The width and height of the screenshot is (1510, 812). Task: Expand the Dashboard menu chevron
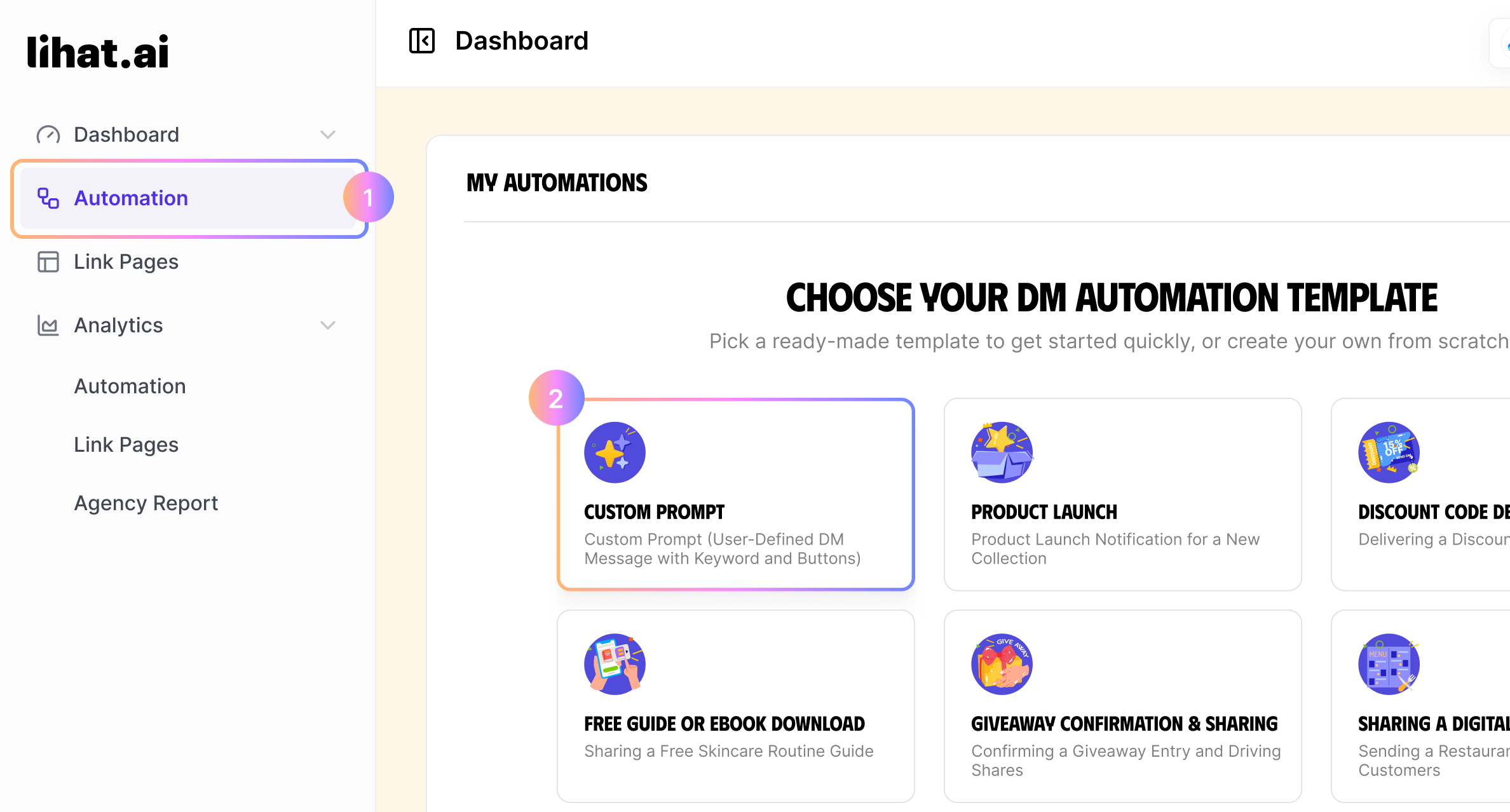click(328, 135)
